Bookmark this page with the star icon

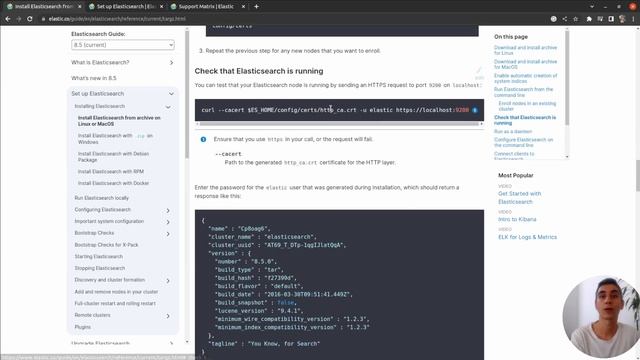pos(576,19)
